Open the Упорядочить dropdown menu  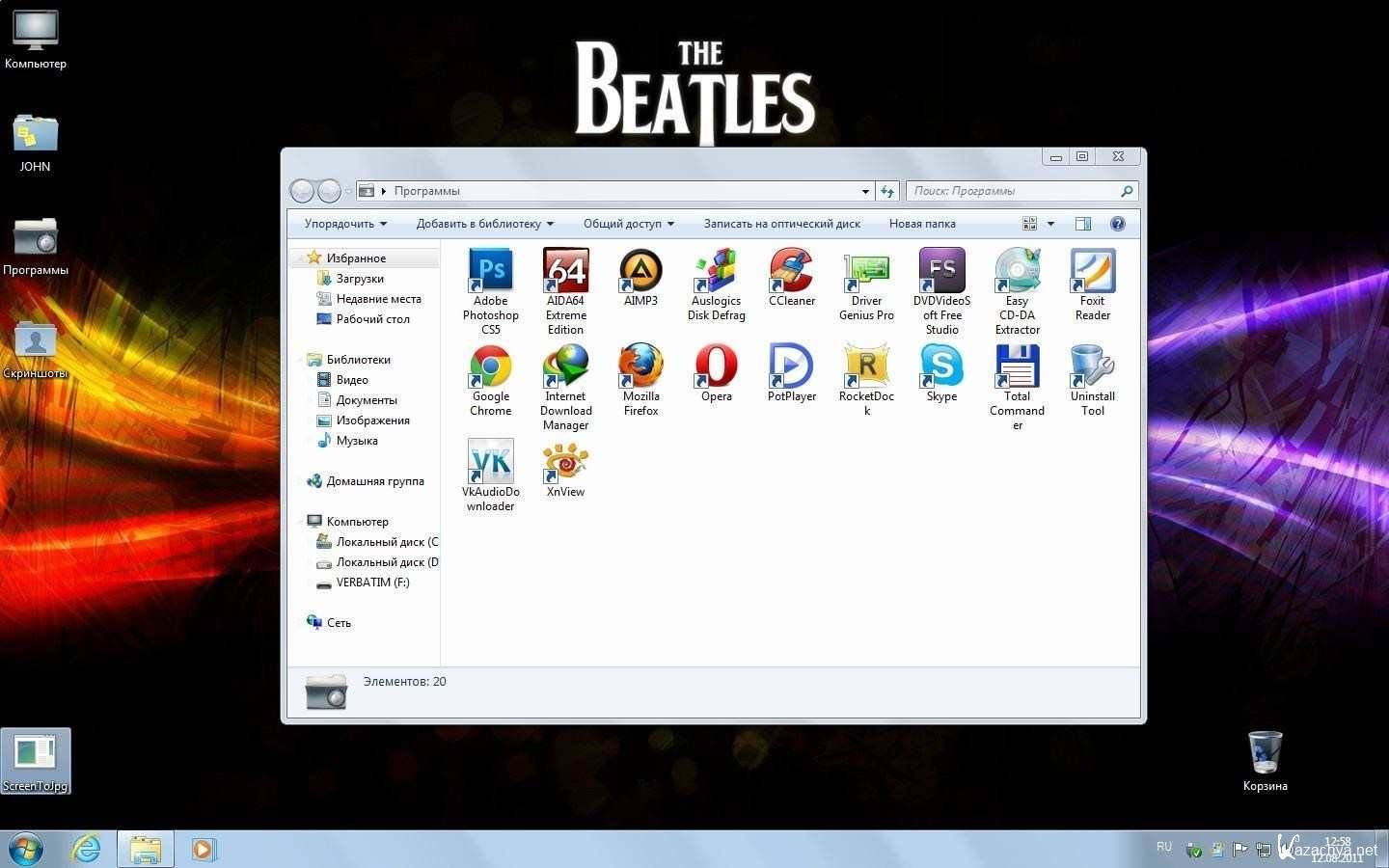pyautogui.click(x=345, y=224)
